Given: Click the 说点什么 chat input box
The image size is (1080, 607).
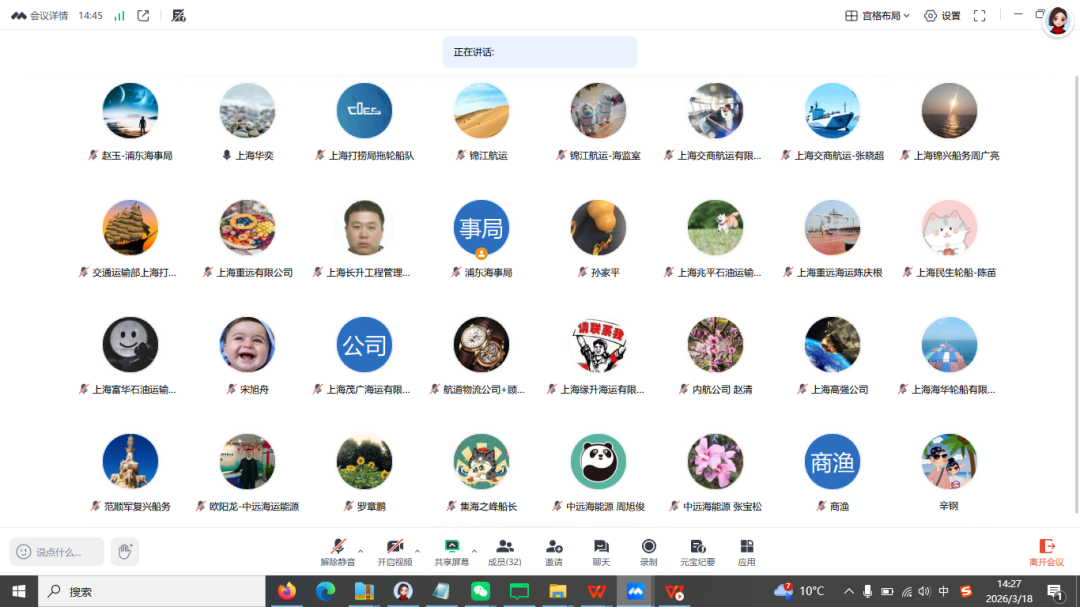Looking at the screenshot, I should click(58, 551).
